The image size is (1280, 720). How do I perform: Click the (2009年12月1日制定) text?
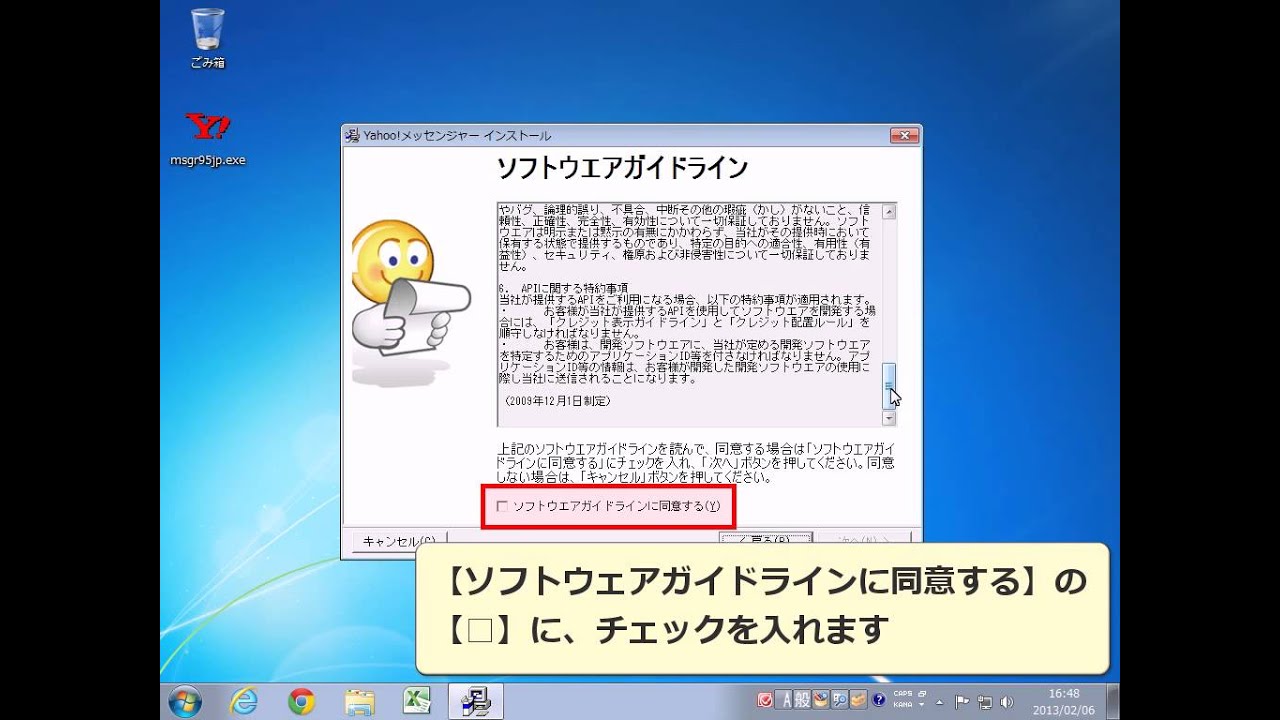(558, 401)
